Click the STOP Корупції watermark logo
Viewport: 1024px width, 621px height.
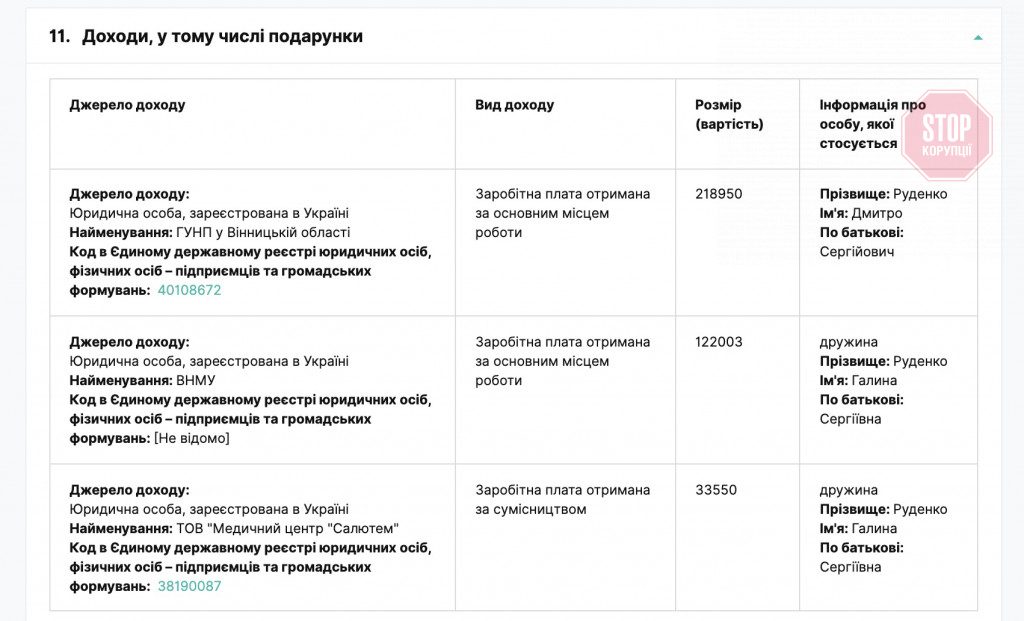click(x=946, y=135)
